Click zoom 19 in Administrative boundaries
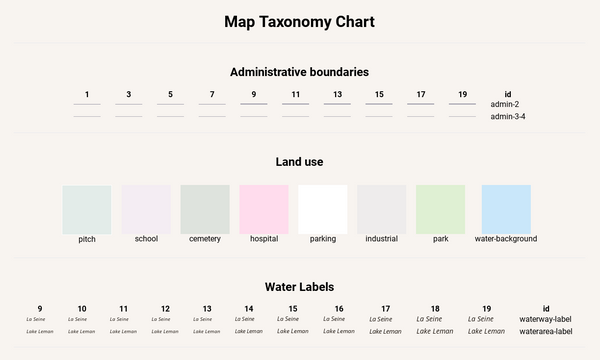Image resolution: width=600 pixels, height=360 pixels. tap(463, 94)
